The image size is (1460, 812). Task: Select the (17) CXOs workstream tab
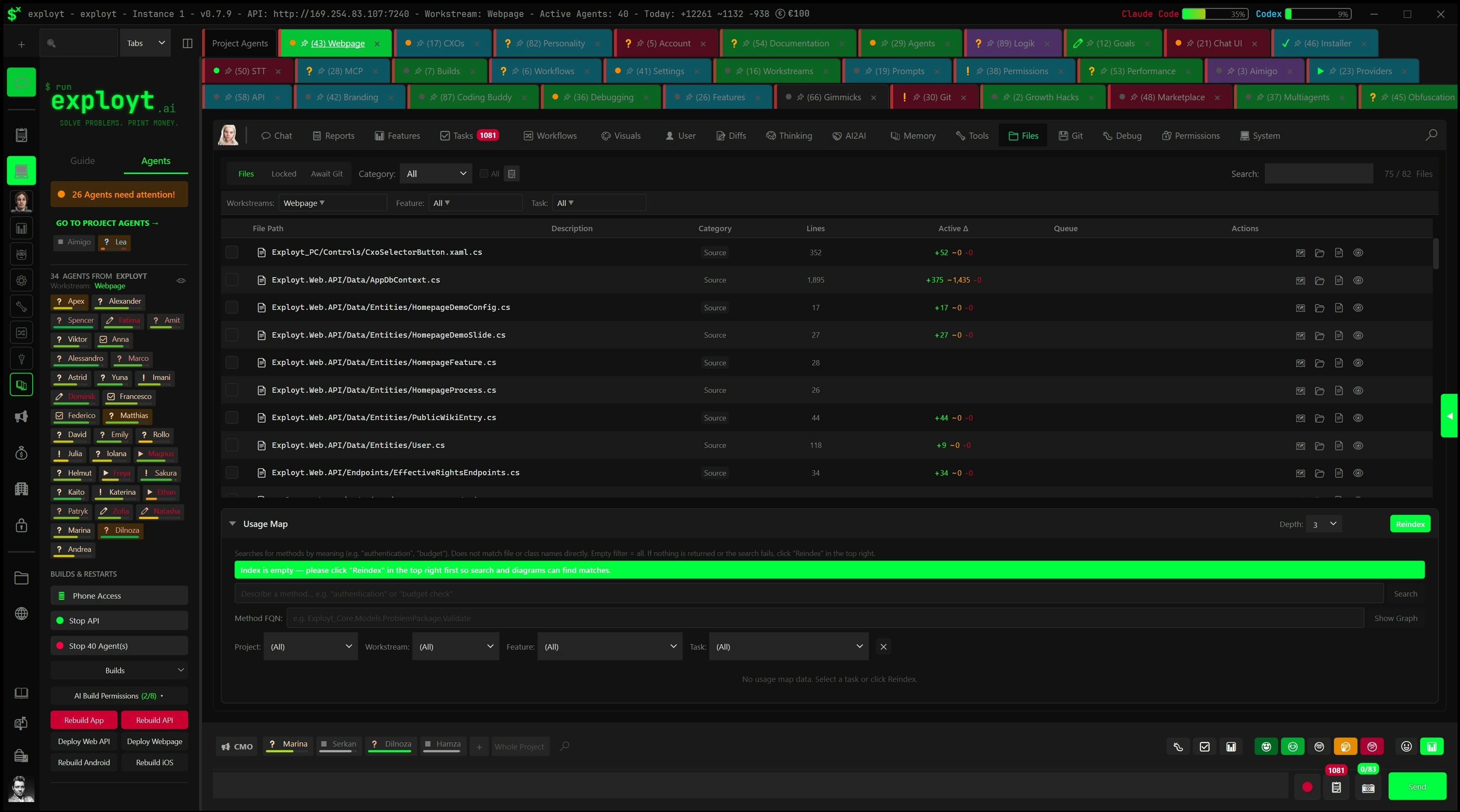(442, 43)
